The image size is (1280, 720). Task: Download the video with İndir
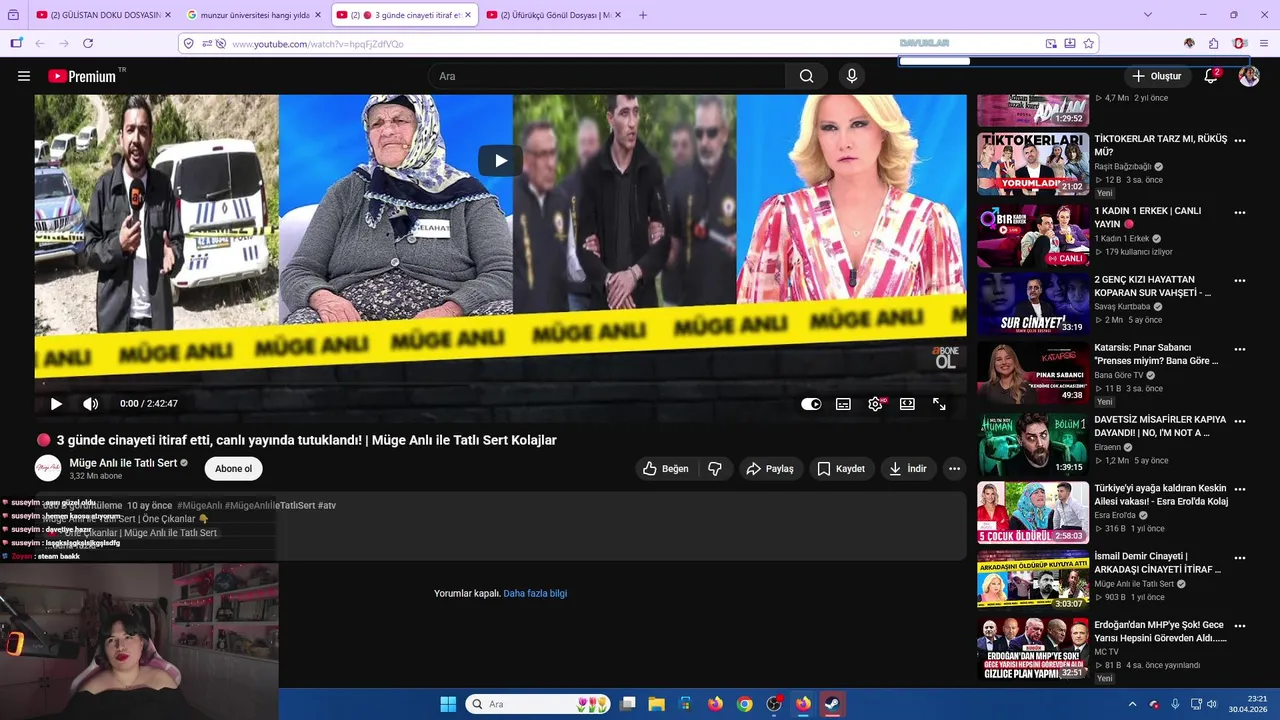tap(908, 468)
